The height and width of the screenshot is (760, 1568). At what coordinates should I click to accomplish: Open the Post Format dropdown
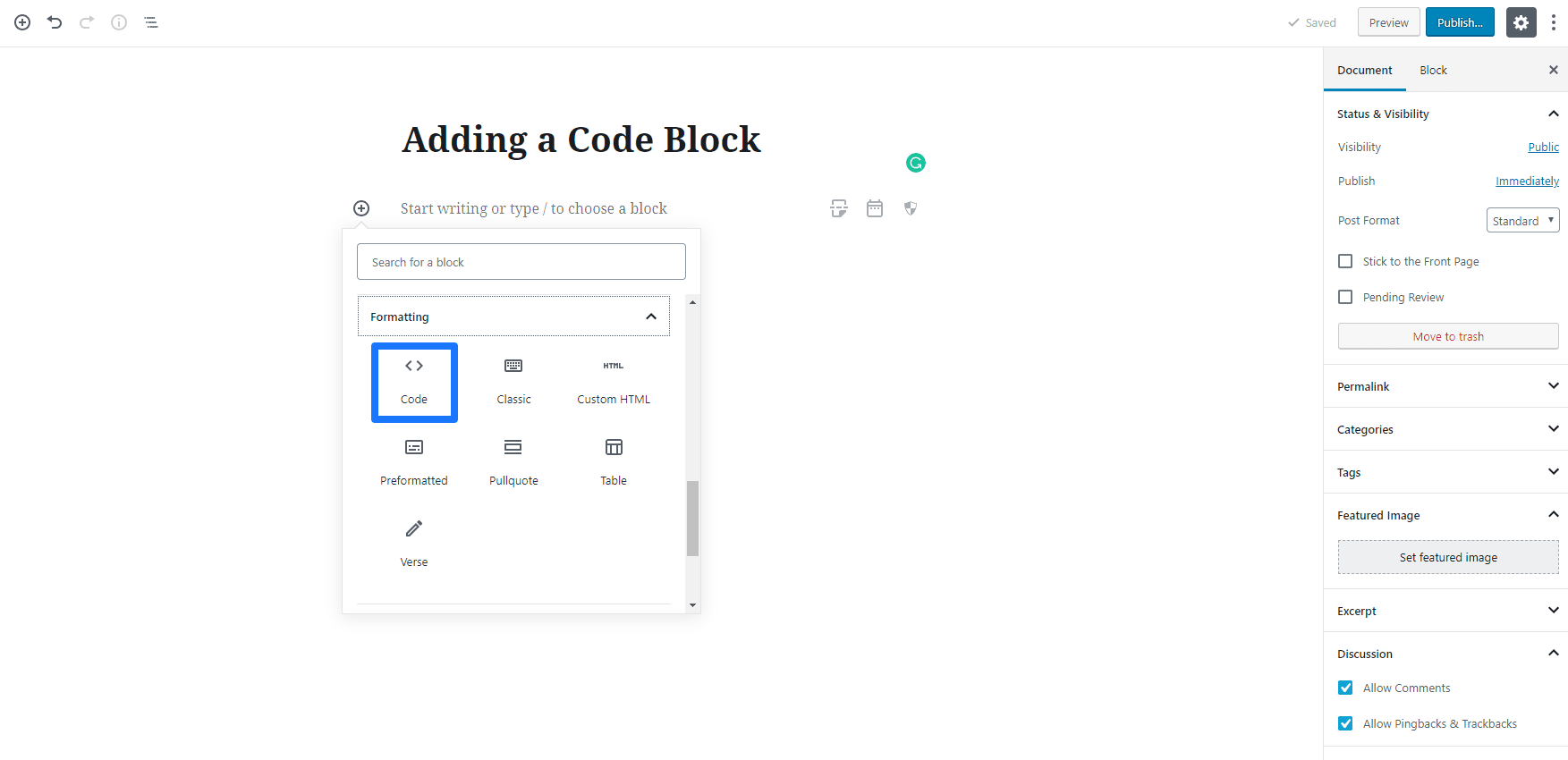click(x=1522, y=220)
